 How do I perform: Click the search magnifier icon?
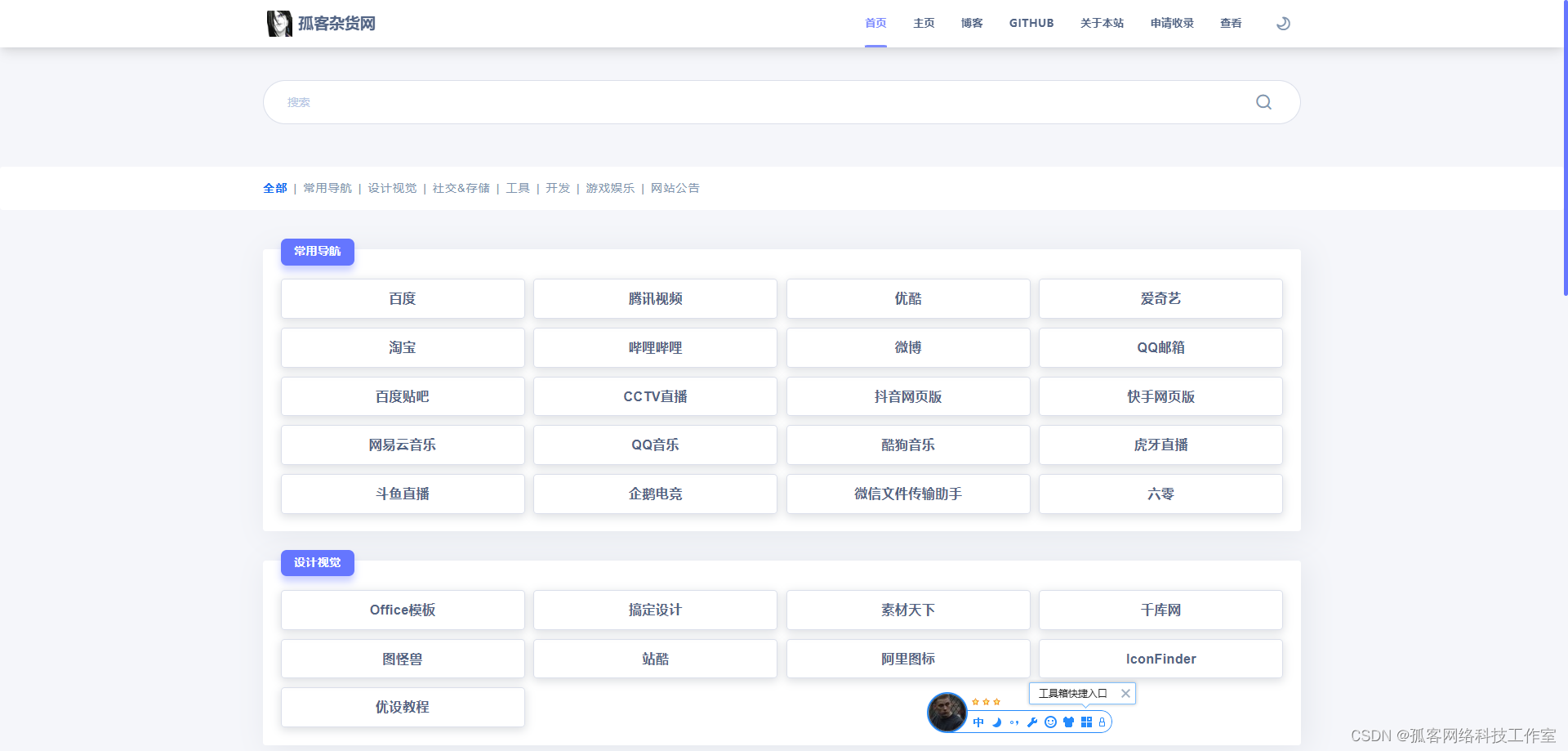1263,102
